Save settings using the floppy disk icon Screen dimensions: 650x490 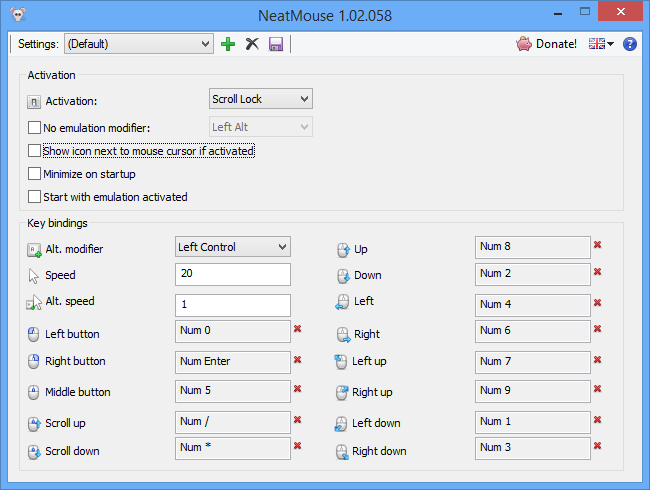coord(276,44)
